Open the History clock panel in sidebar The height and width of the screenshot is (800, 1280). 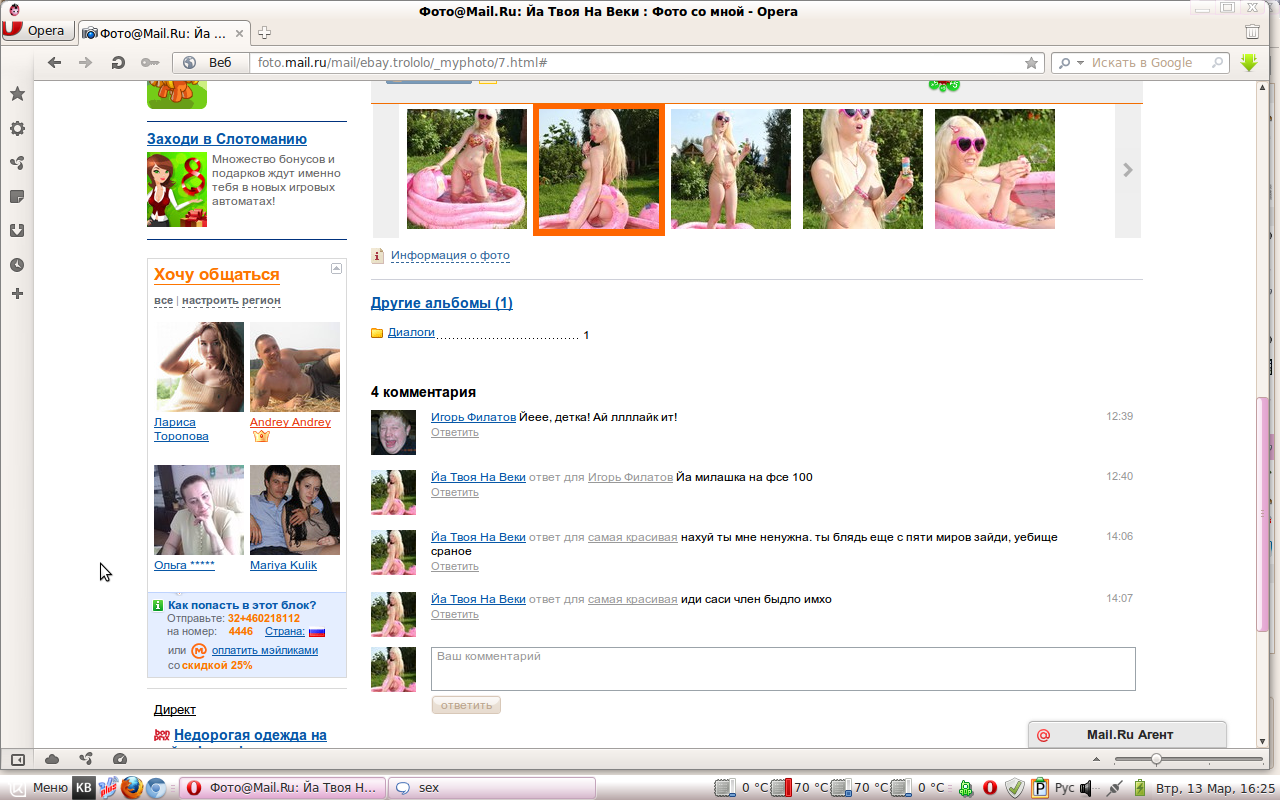tap(17, 265)
